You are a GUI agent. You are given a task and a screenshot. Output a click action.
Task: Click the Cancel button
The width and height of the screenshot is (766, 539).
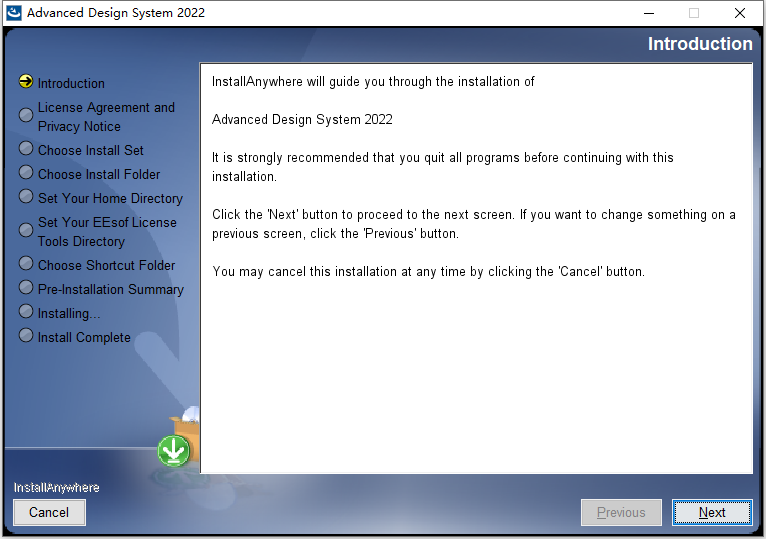(x=49, y=512)
